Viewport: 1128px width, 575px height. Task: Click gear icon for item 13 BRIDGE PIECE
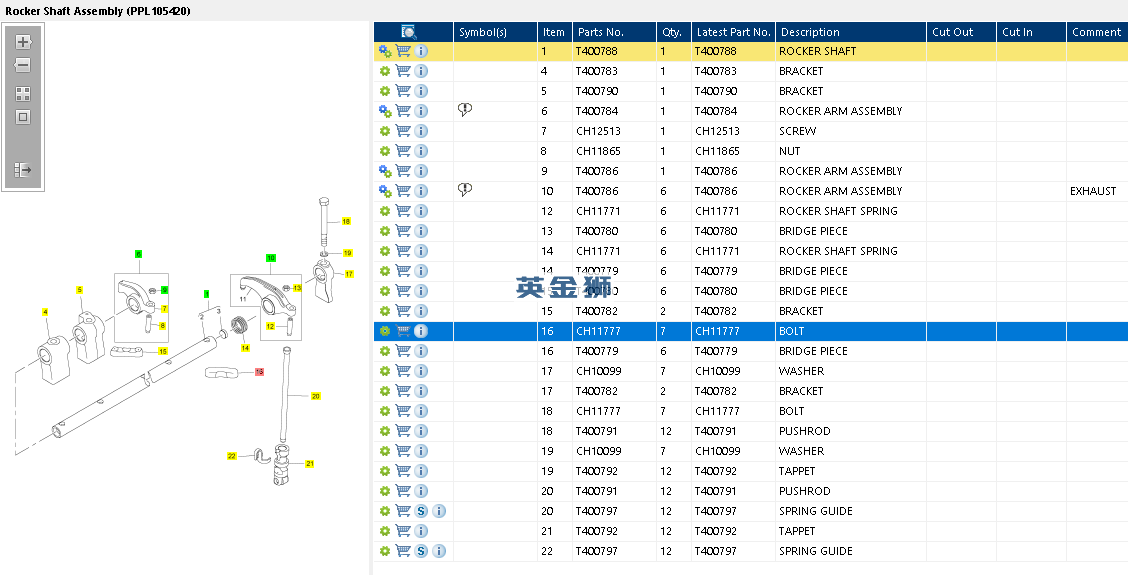pyautogui.click(x=385, y=231)
